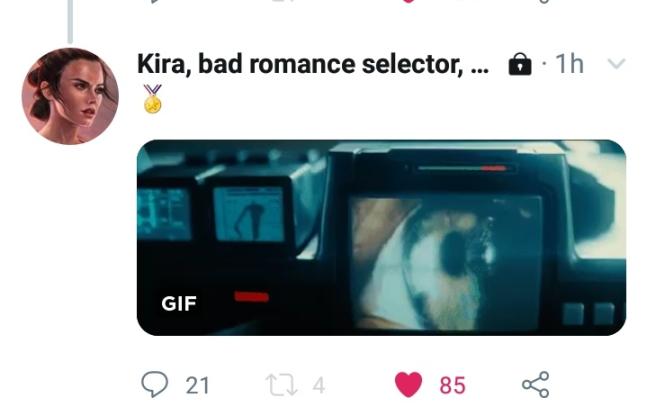Tap the gold medal emoji in the tweet

coord(153,99)
